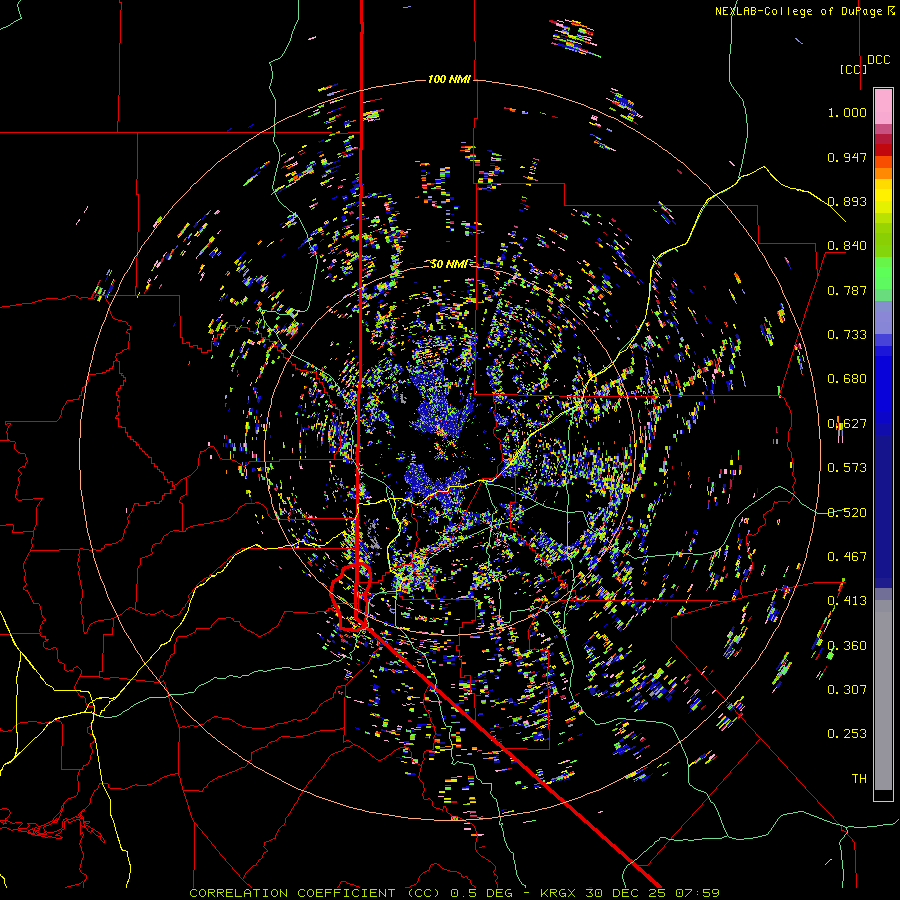Image resolution: width=900 pixels, height=900 pixels.
Task: Select the 0.307 legend value
Action: tap(847, 690)
